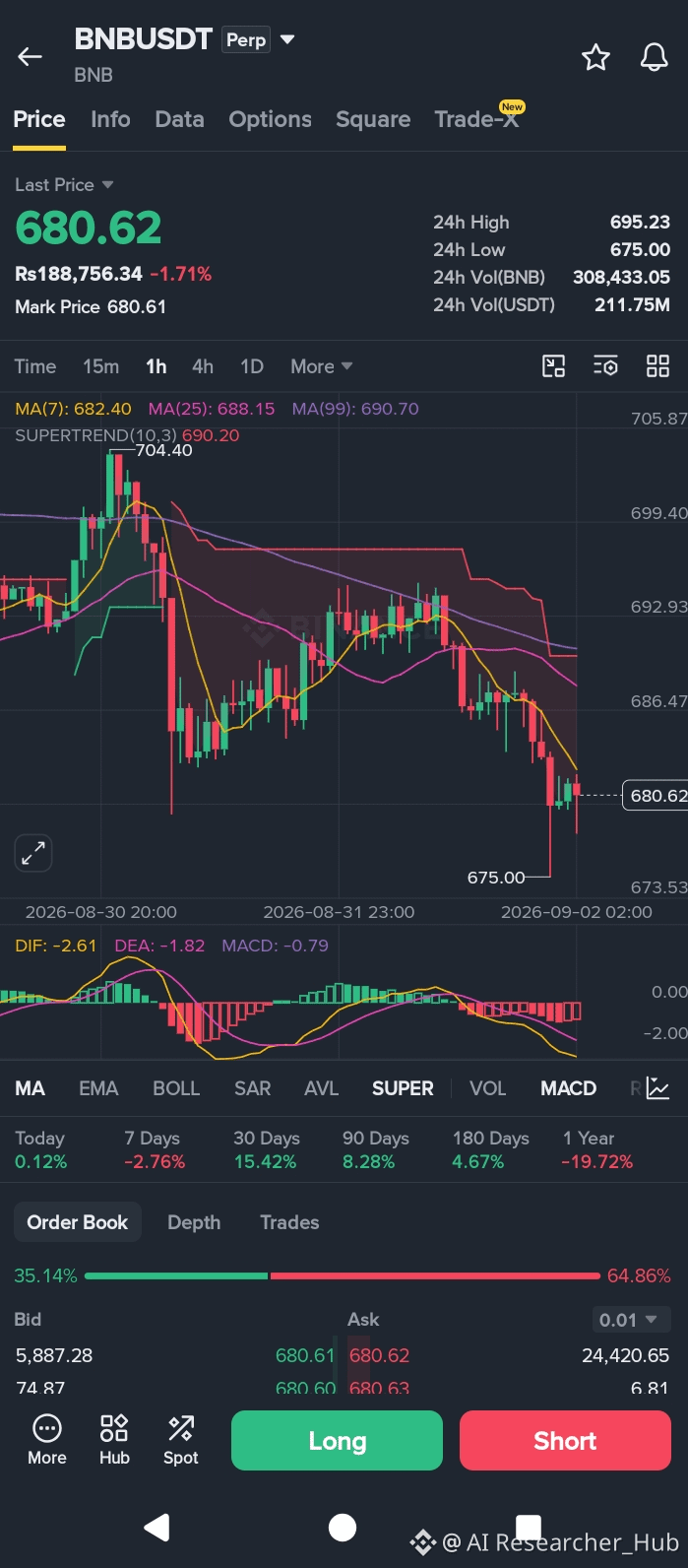Open the chart drawing tools icon
This screenshot has height=1568, width=688.
pyautogui.click(x=554, y=366)
